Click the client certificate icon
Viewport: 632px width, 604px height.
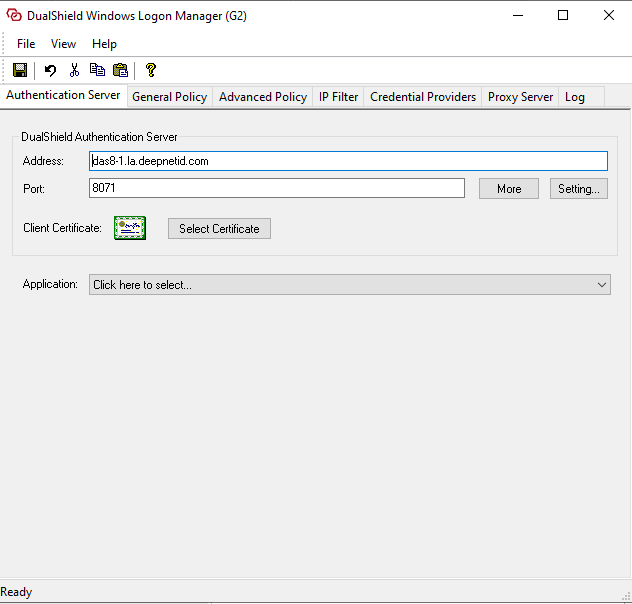pyautogui.click(x=129, y=228)
